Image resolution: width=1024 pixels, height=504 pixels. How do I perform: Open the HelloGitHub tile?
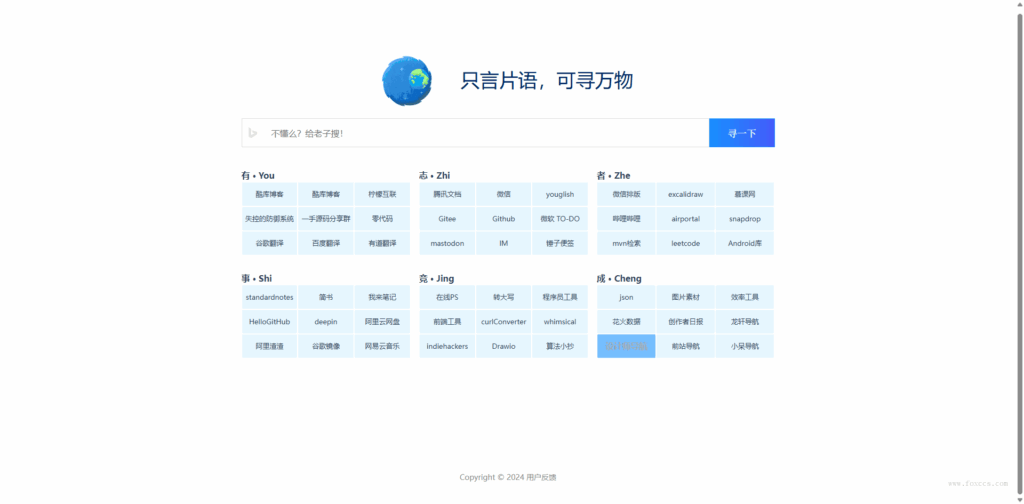click(270, 322)
